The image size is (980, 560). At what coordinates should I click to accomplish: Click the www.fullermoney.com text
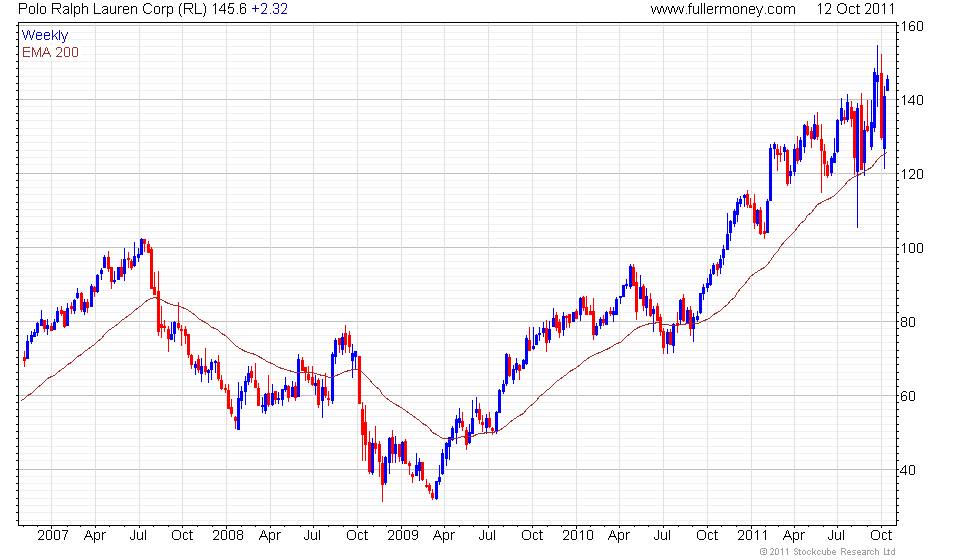point(723,9)
